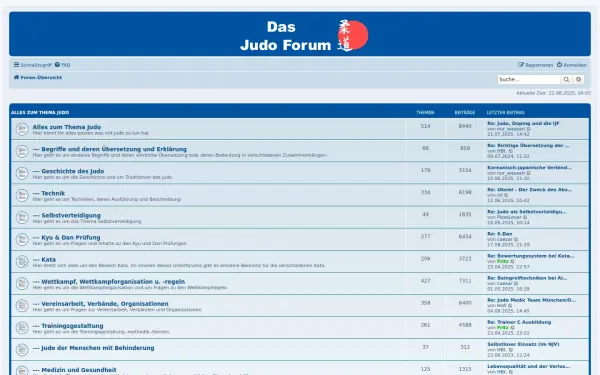Screen dimensions: 600x375
Task: View latest post icon in Alles zum Thema Judo row
Action: coord(529,129)
